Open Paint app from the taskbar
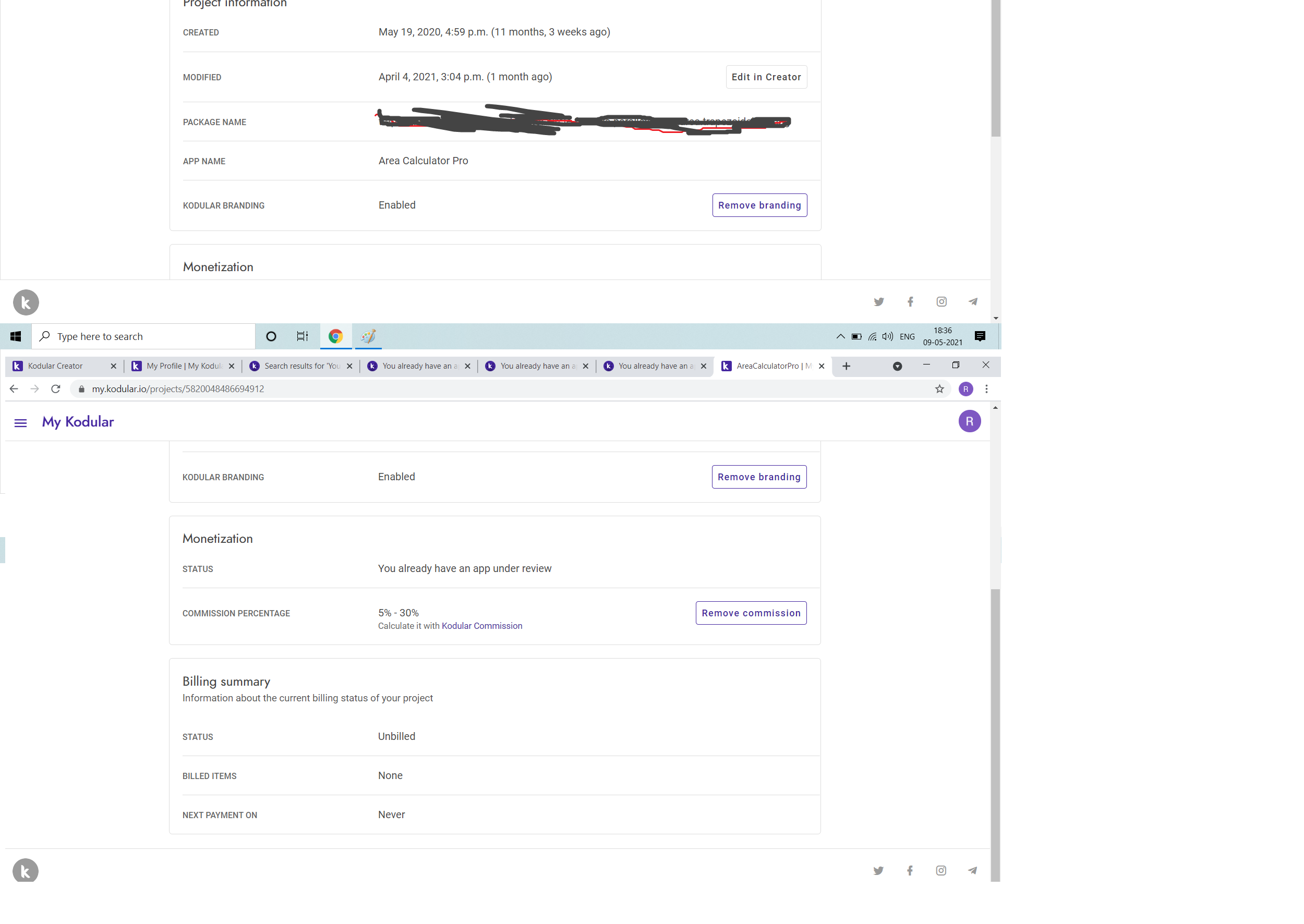This screenshot has height=924, width=1304. (x=368, y=337)
